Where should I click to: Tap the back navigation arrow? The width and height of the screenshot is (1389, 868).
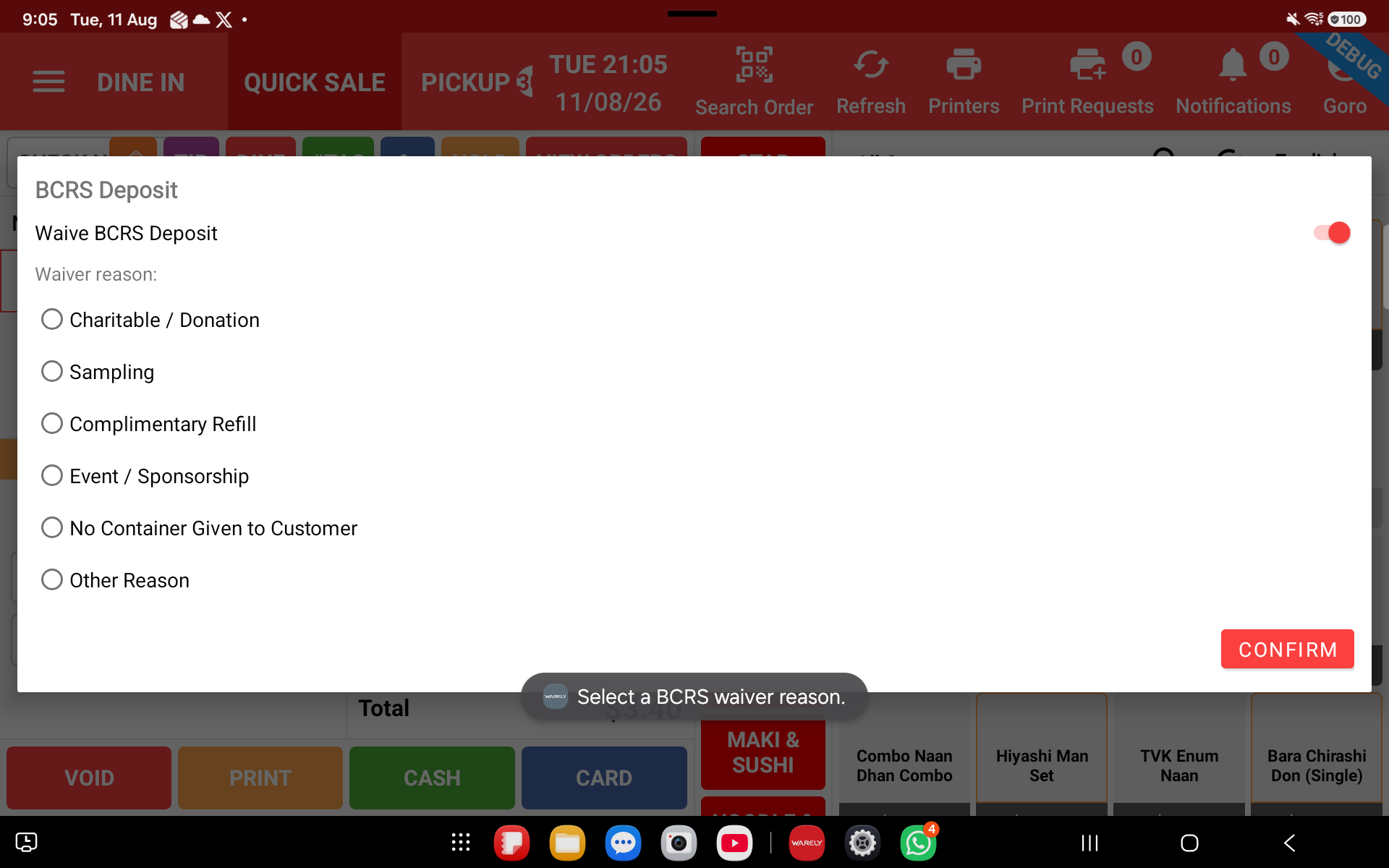click(x=1289, y=843)
